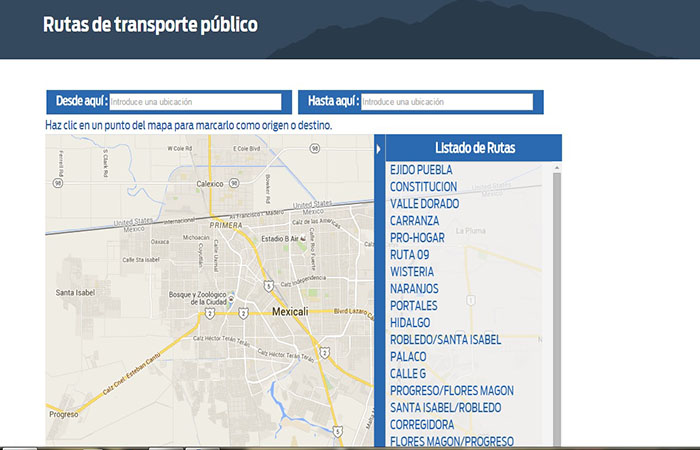Open the FLORES MAGON/PROGRESO route

coord(452,441)
